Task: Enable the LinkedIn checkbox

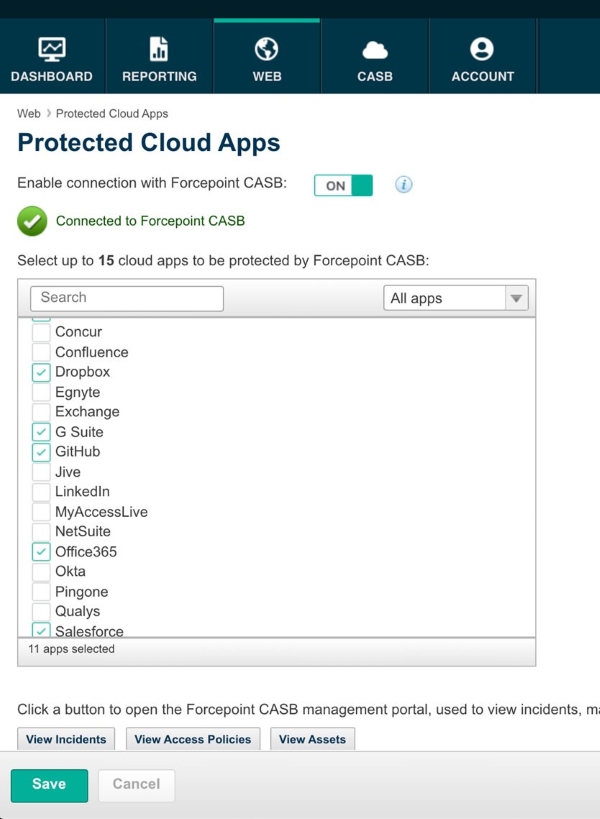Action: coord(41,492)
